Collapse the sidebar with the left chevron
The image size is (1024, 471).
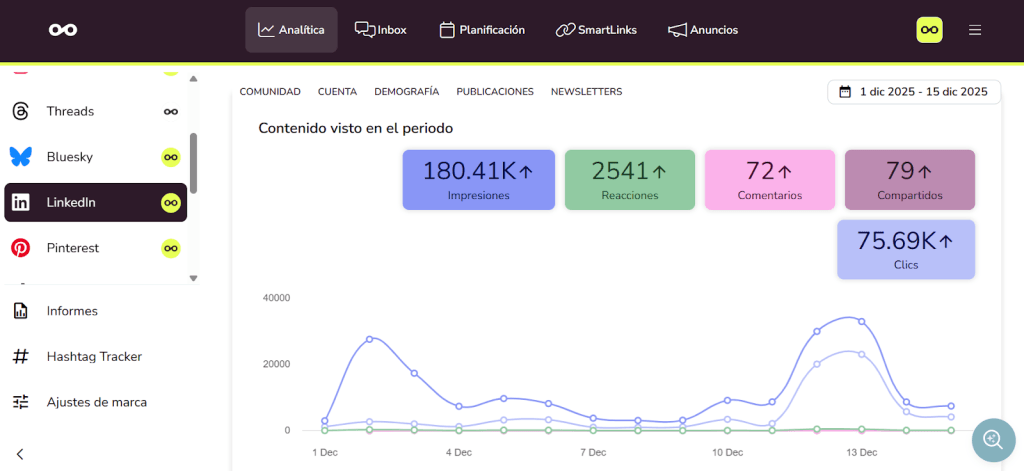(x=20, y=454)
